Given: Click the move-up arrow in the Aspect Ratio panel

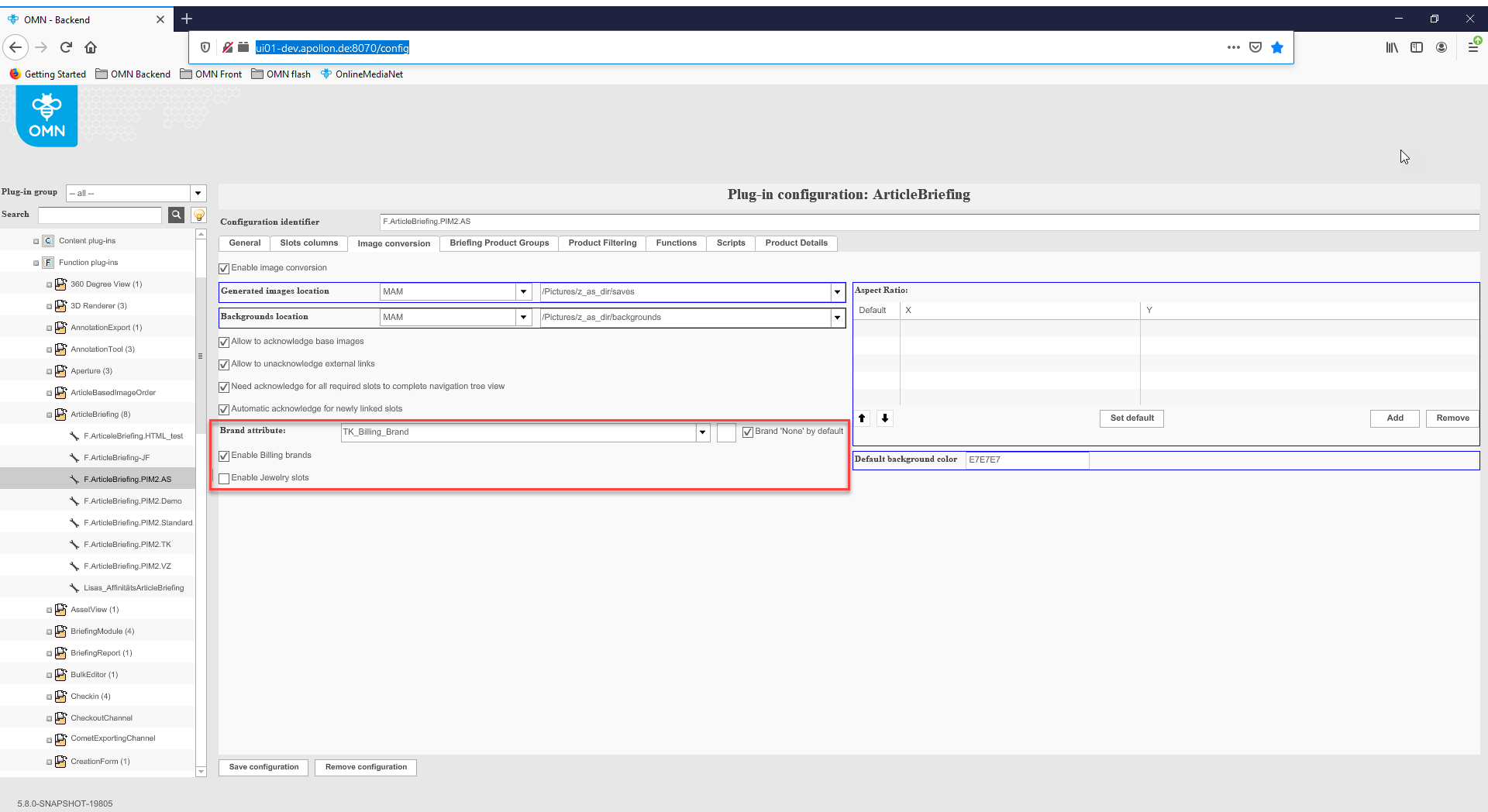Looking at the screenshot, I should tap(862, 418).
